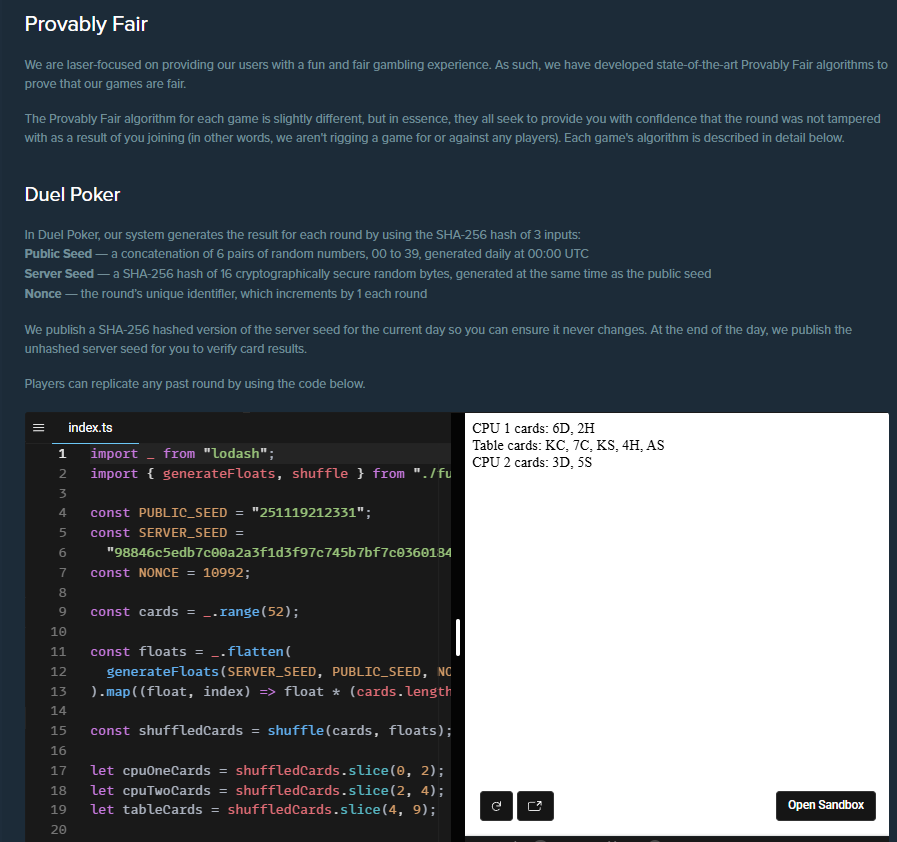Viewport: 897px width, 842px height.
Task: Open the preview in a new window
Action: pos(535,806)
